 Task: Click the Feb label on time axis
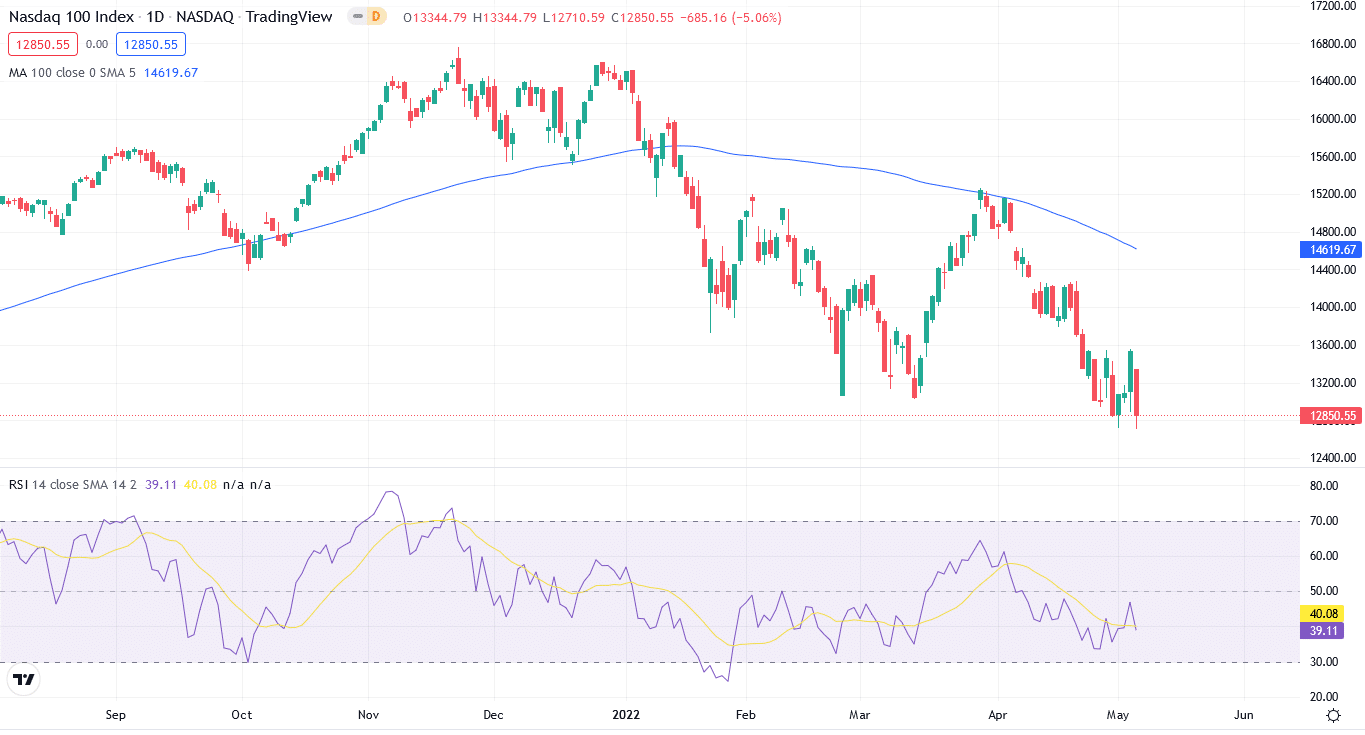pos(745,715)
